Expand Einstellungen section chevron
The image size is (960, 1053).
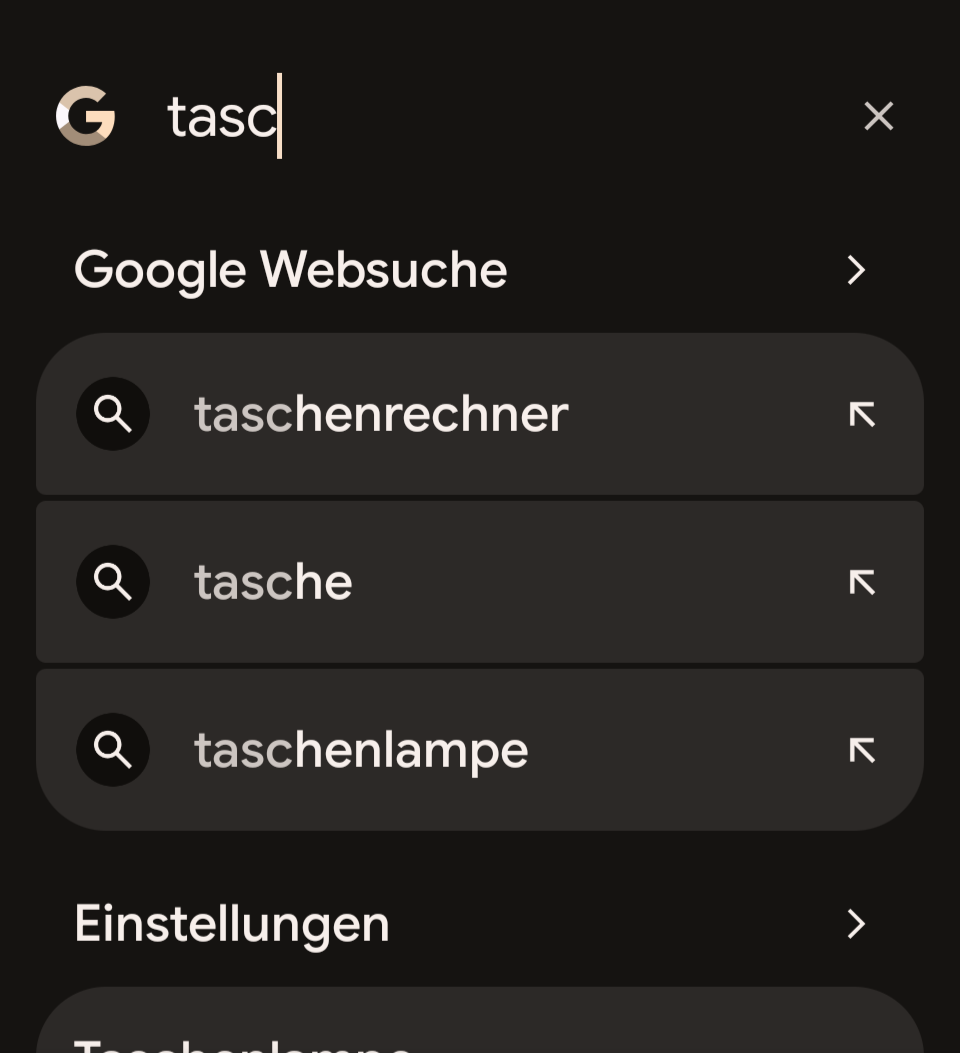pyautogui.click(x=856, y=924)
